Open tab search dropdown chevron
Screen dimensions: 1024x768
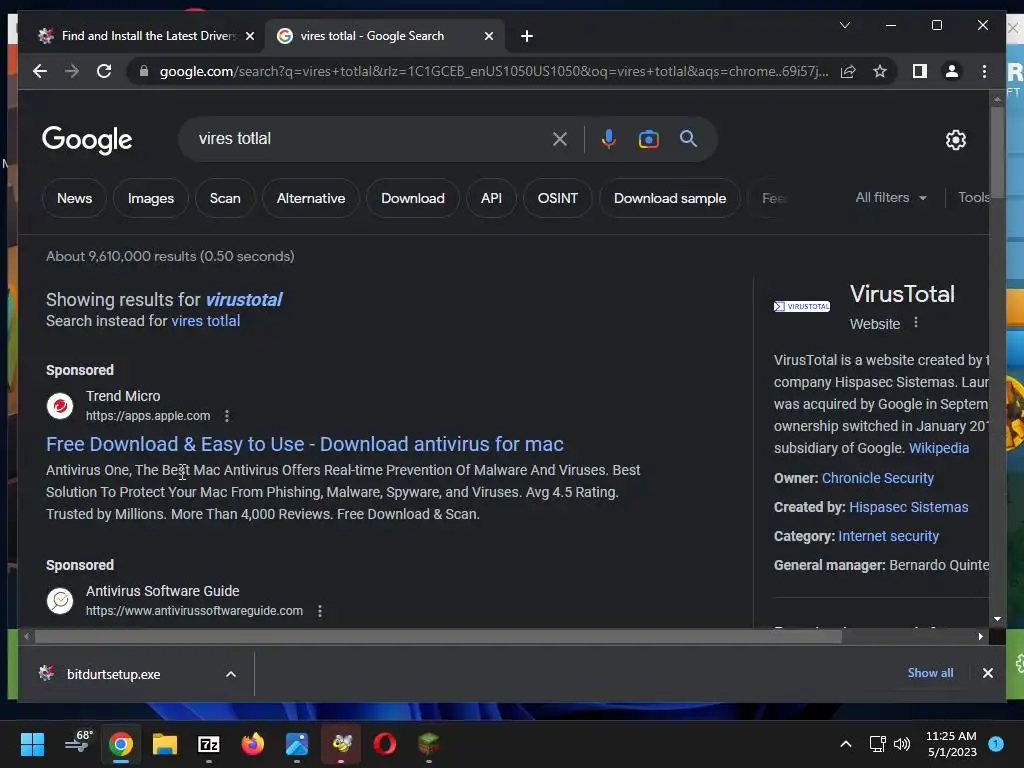pos(844,25)
